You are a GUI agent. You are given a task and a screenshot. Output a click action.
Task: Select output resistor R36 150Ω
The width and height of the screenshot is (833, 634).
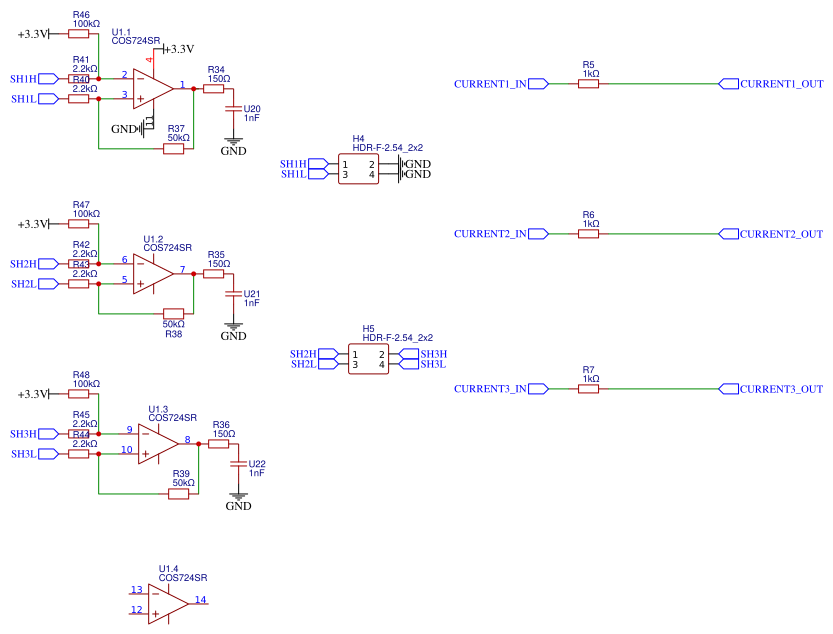point(218,444)
